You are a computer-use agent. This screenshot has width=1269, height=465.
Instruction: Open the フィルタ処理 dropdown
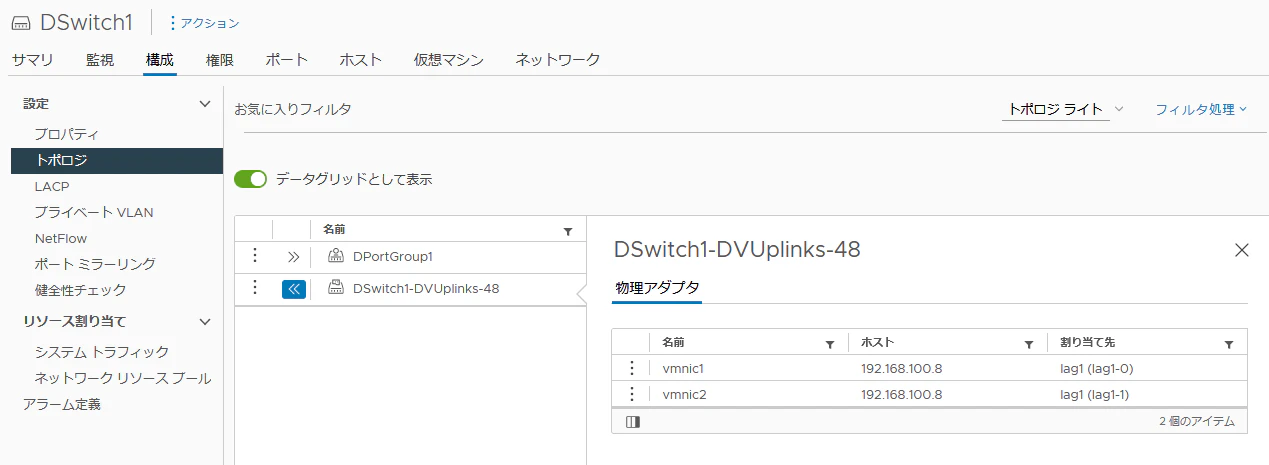coord(1201,109)
